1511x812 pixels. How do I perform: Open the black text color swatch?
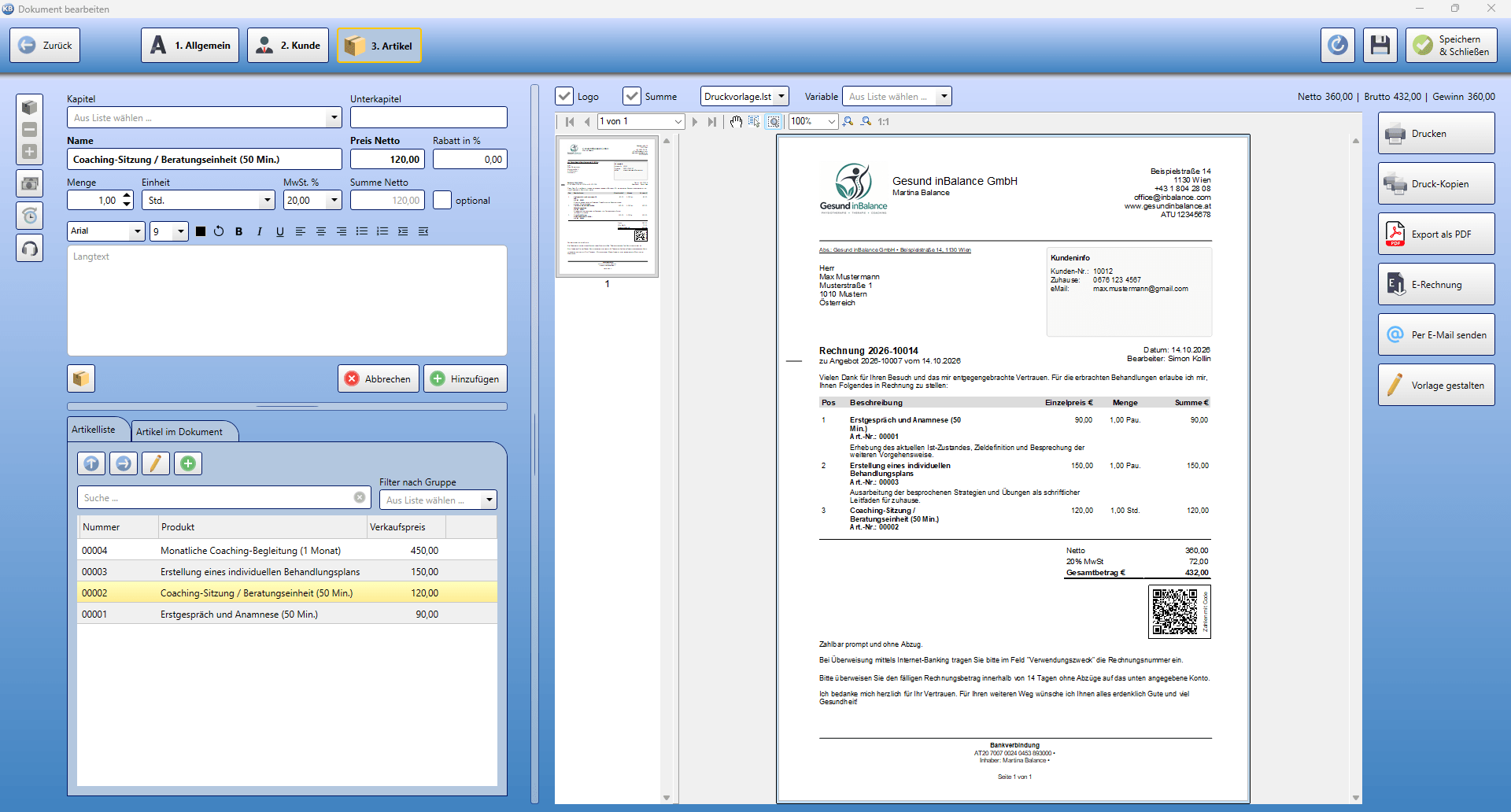pos(200,231)
